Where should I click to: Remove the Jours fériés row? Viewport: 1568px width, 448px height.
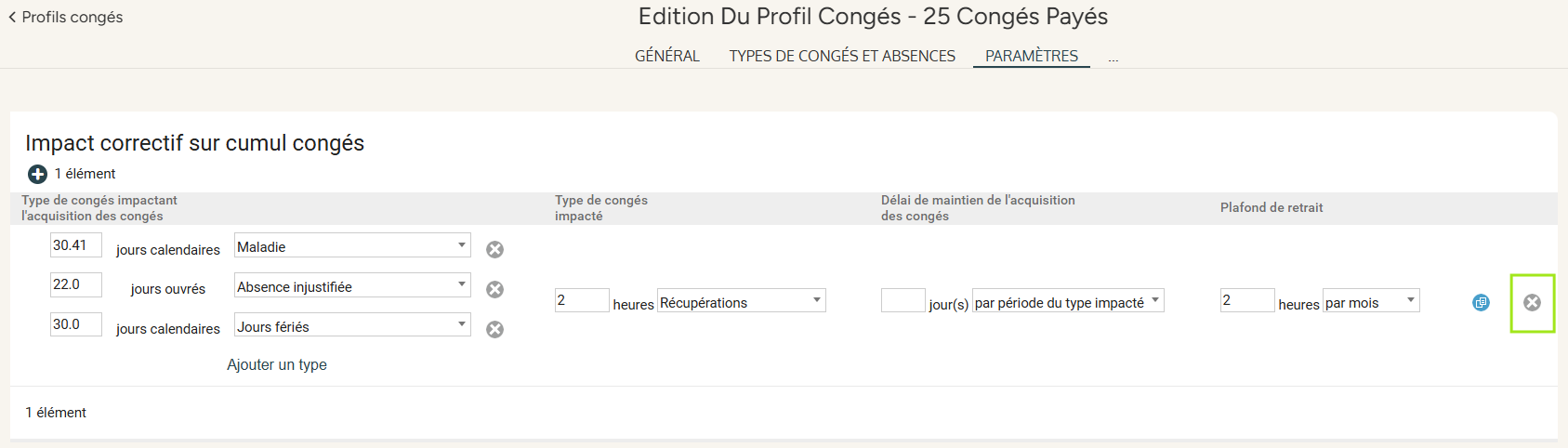point(495,329)
